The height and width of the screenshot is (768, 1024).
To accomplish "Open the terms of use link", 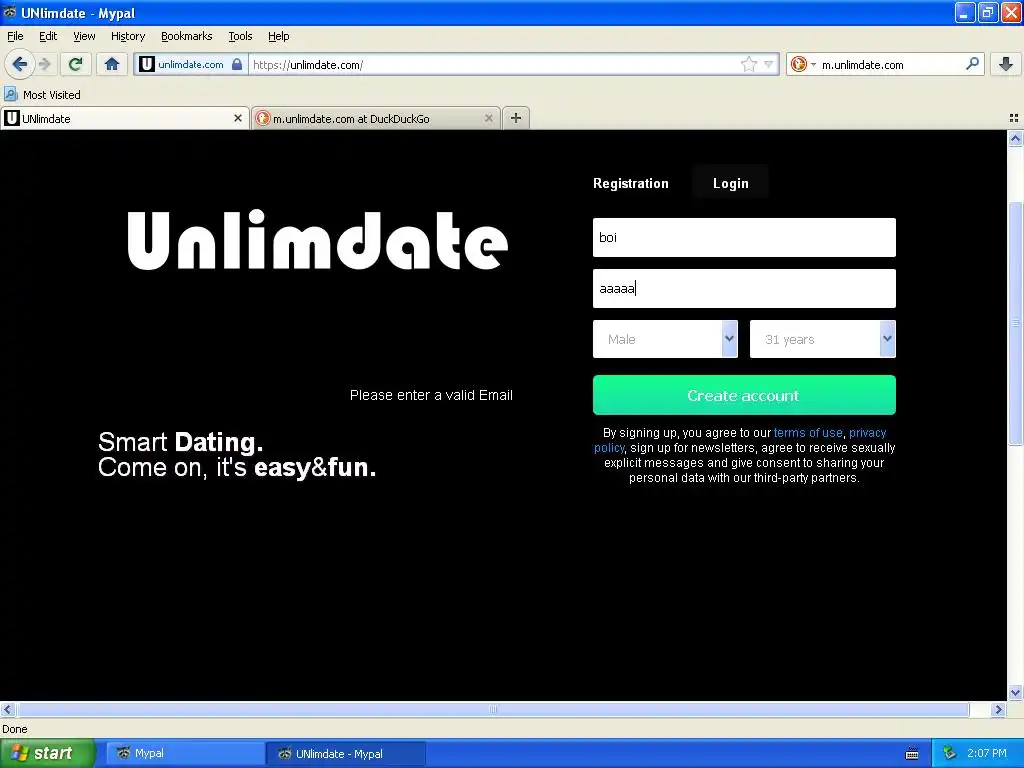I will click(x=808, y=432).
